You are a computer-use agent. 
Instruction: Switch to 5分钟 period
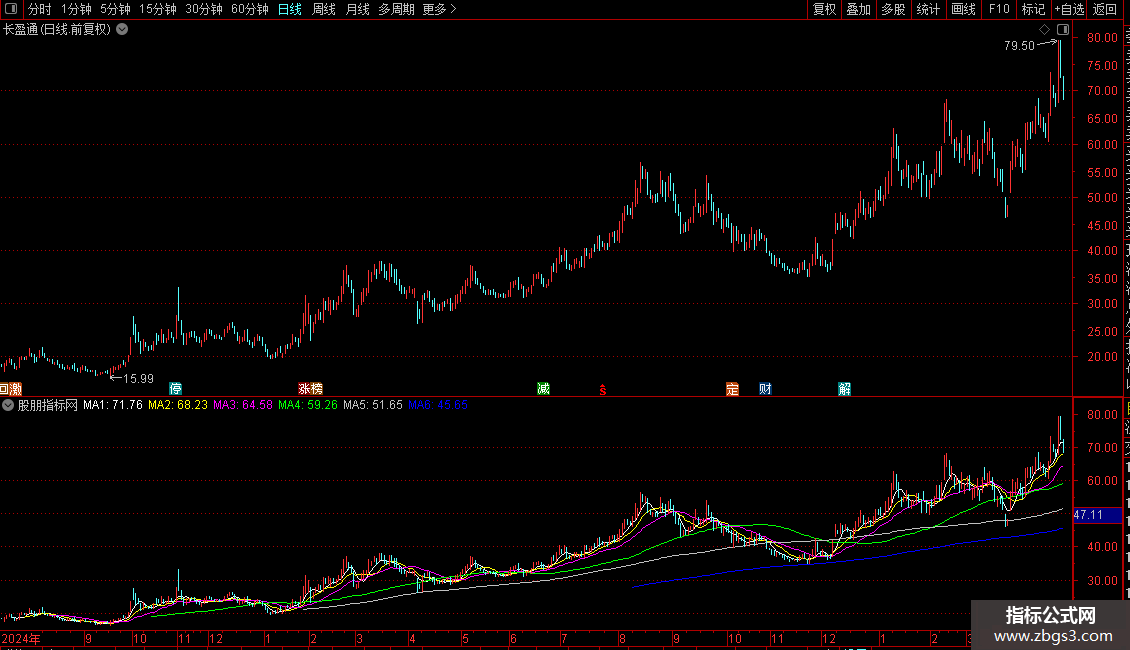[x=115, y=9]
